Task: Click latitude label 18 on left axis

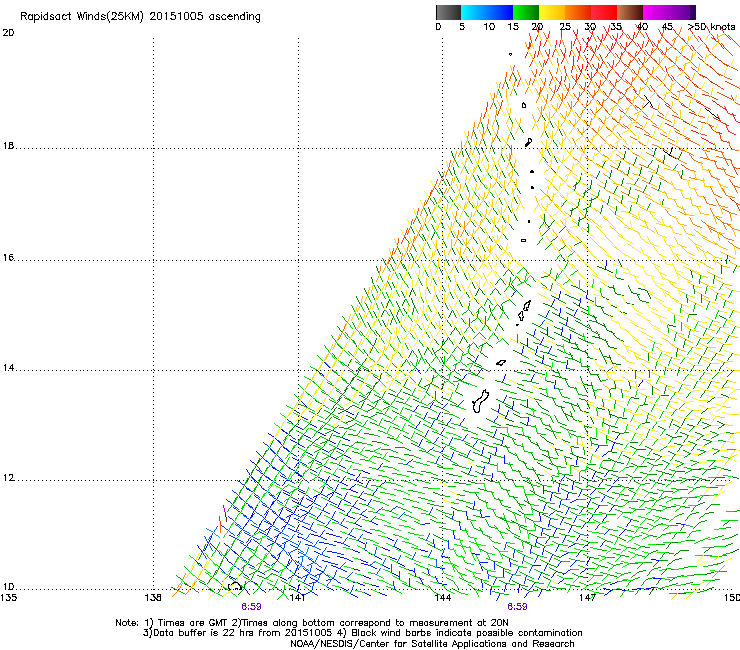Action: 8,146
